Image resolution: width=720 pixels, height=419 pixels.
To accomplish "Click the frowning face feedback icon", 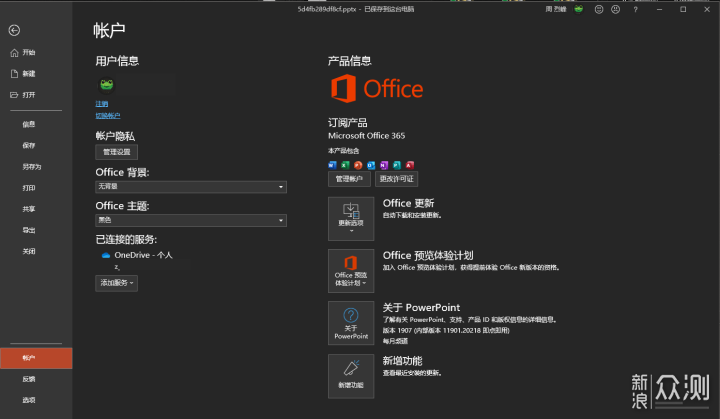I will point(616,9).
